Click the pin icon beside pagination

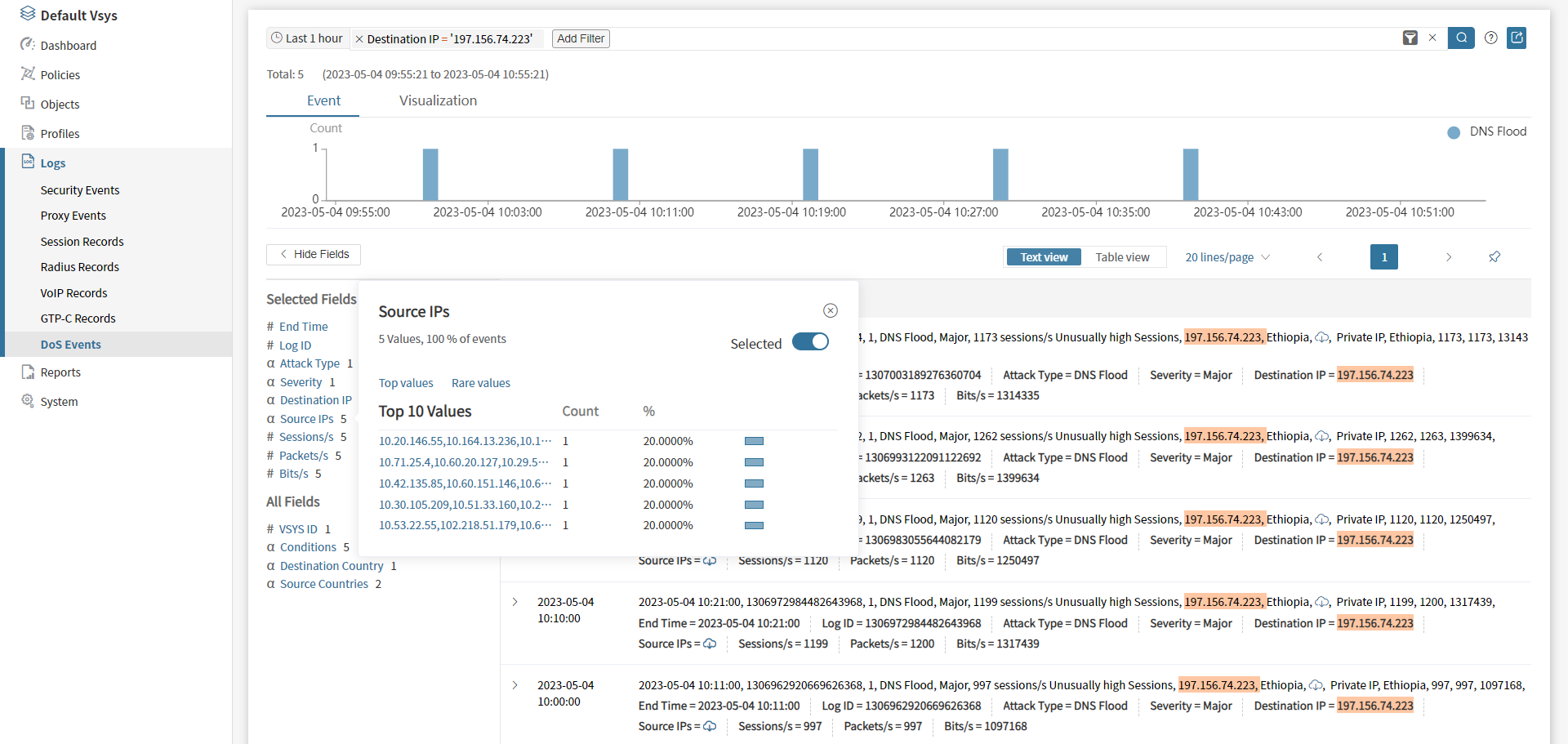(1494, 257)
